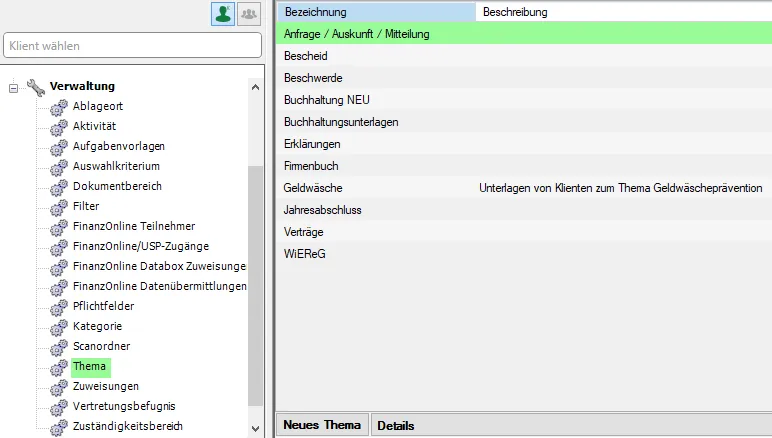
Task: Select the Filter tree item
Action: 86,206
